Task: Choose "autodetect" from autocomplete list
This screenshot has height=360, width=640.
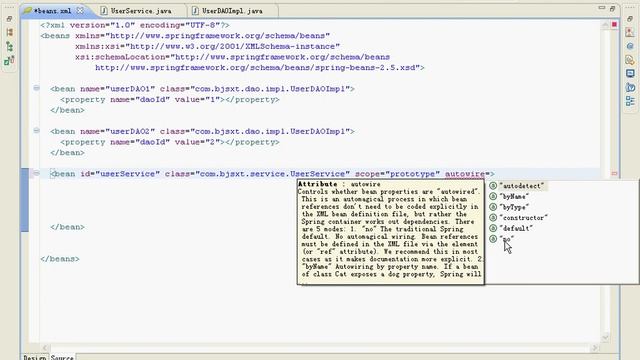Action: click(522, 186)
